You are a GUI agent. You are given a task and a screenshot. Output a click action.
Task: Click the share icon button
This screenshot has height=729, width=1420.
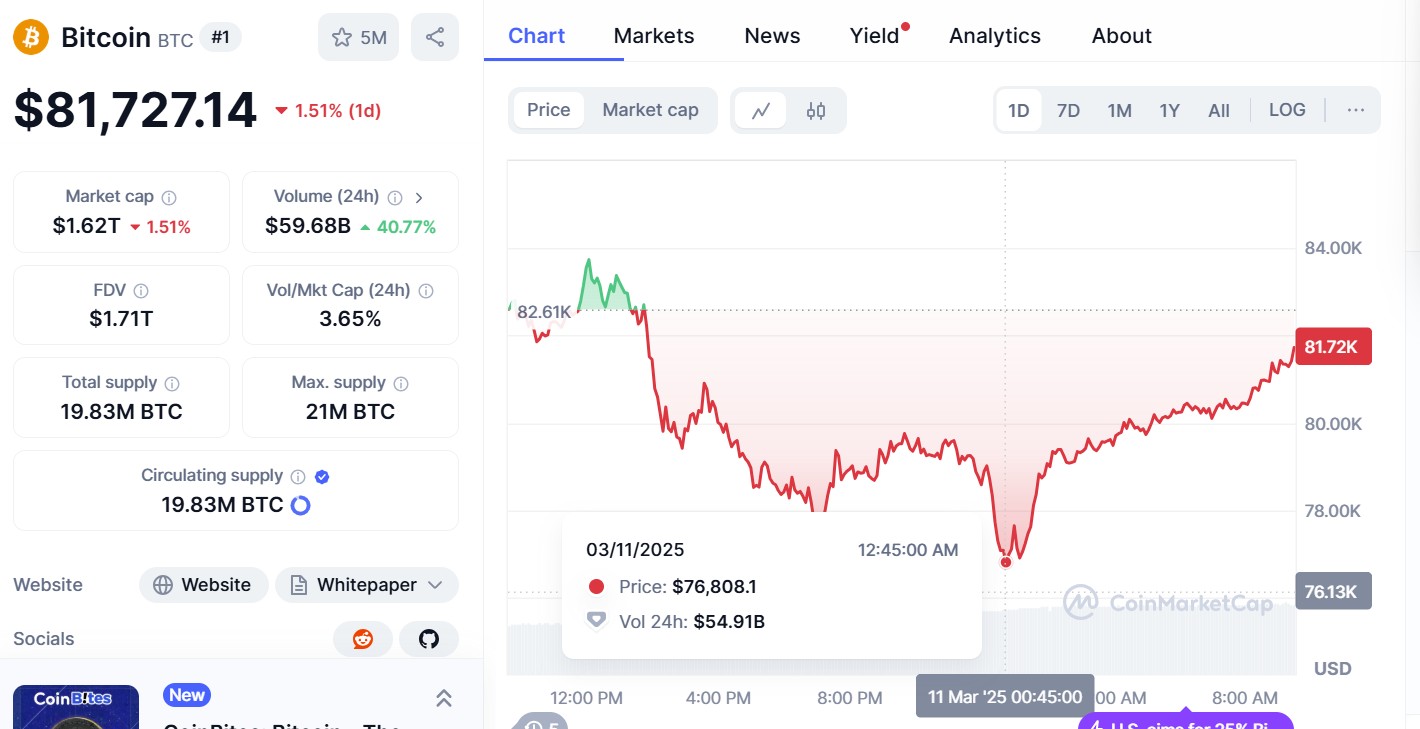click(x=435, y=38)
